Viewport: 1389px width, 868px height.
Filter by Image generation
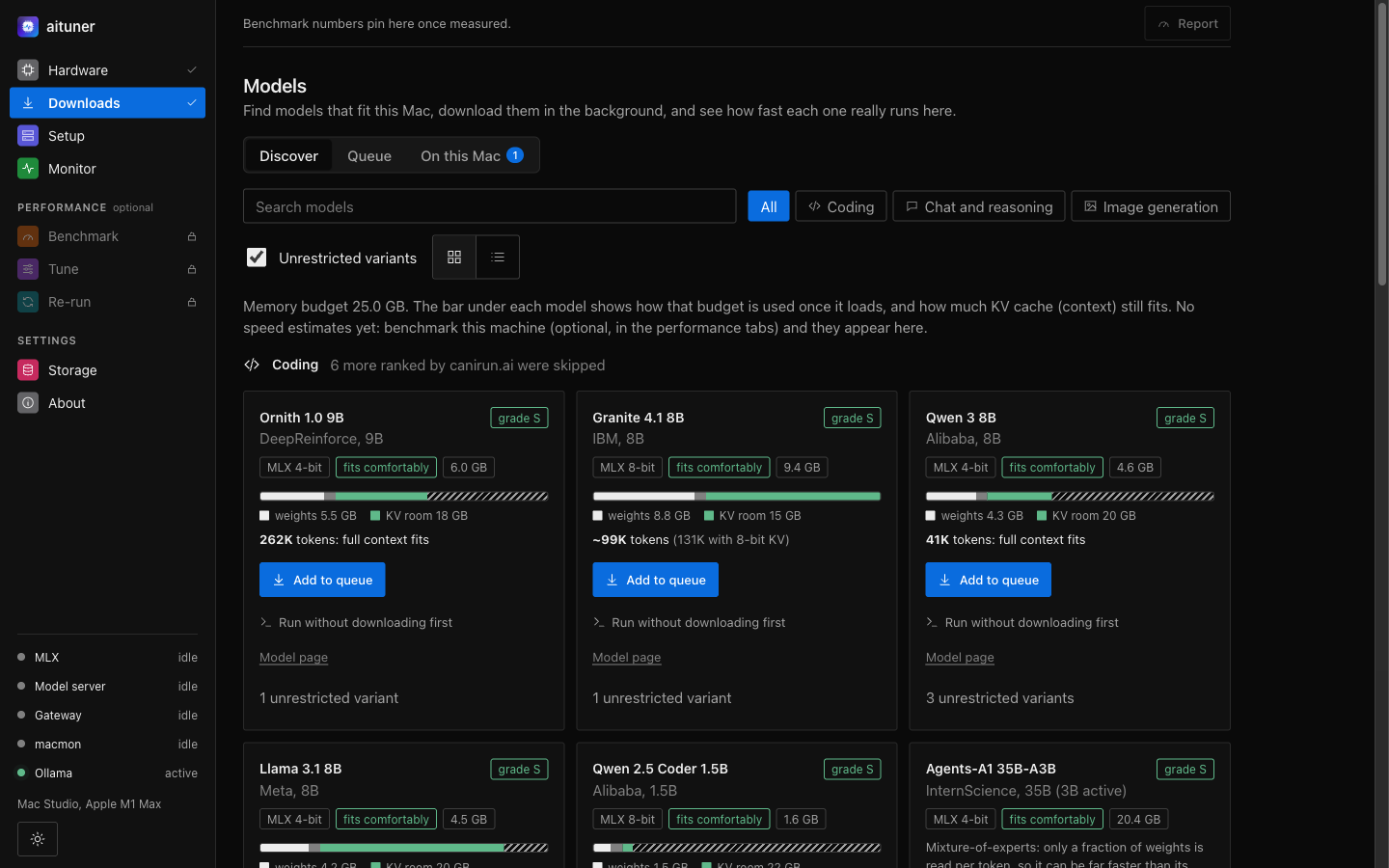tap(1151, 206)
